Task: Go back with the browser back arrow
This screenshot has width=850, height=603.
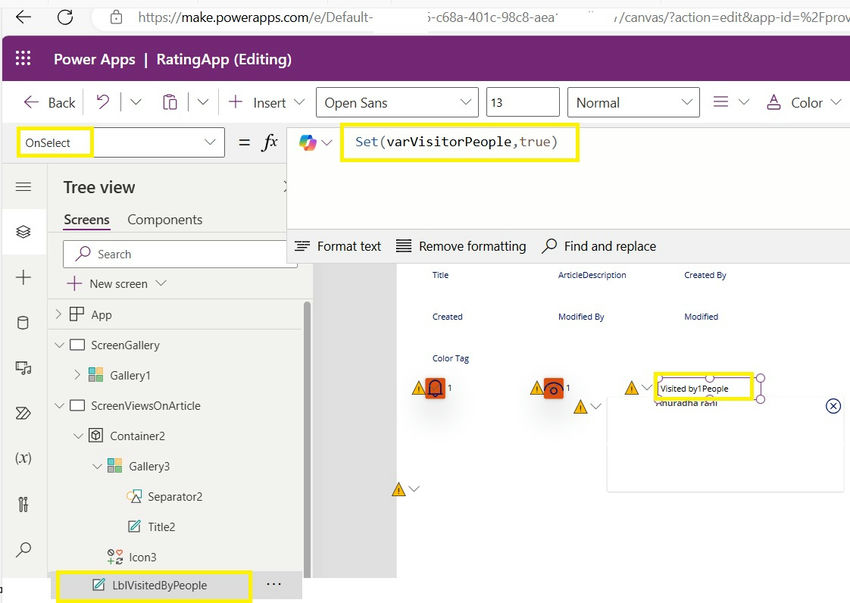Action: 23,17
